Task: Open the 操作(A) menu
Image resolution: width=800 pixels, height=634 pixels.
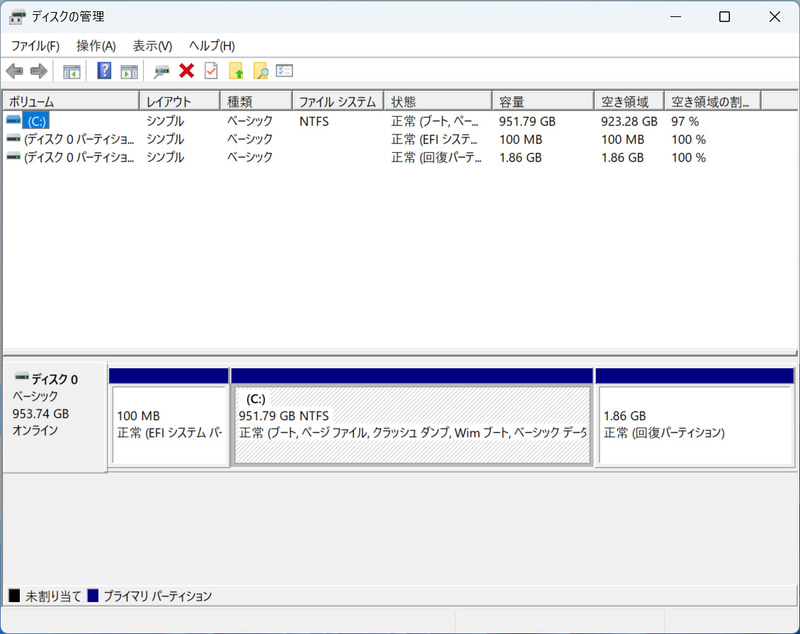Action: (96, 46)
